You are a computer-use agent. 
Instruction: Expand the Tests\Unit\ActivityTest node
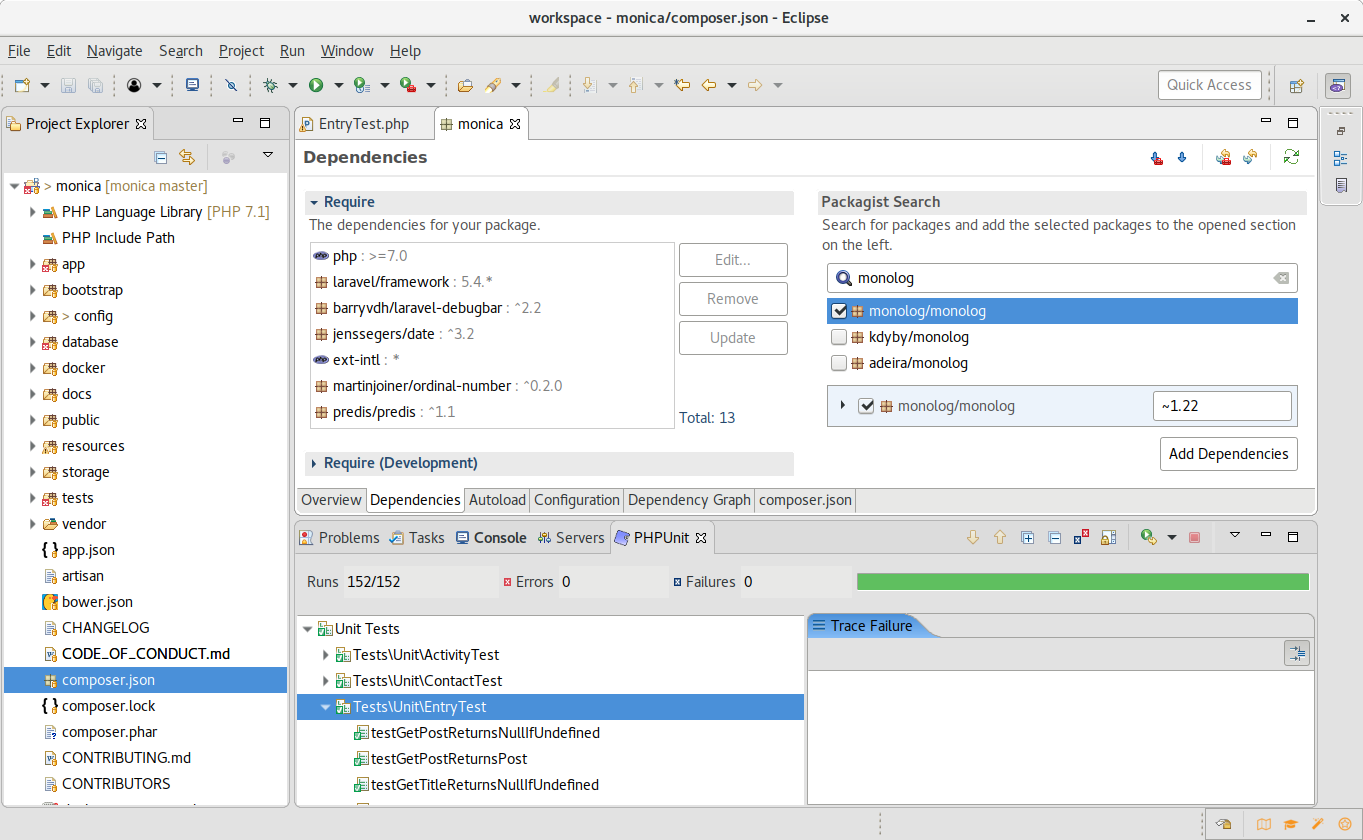[325, 655]
